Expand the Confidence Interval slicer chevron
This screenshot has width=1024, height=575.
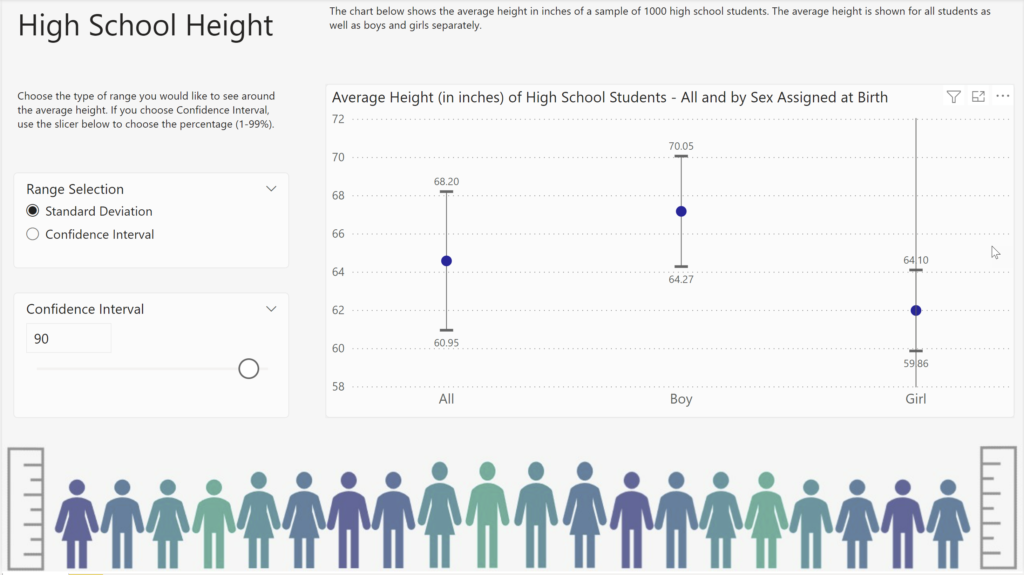tap(271, 309)
